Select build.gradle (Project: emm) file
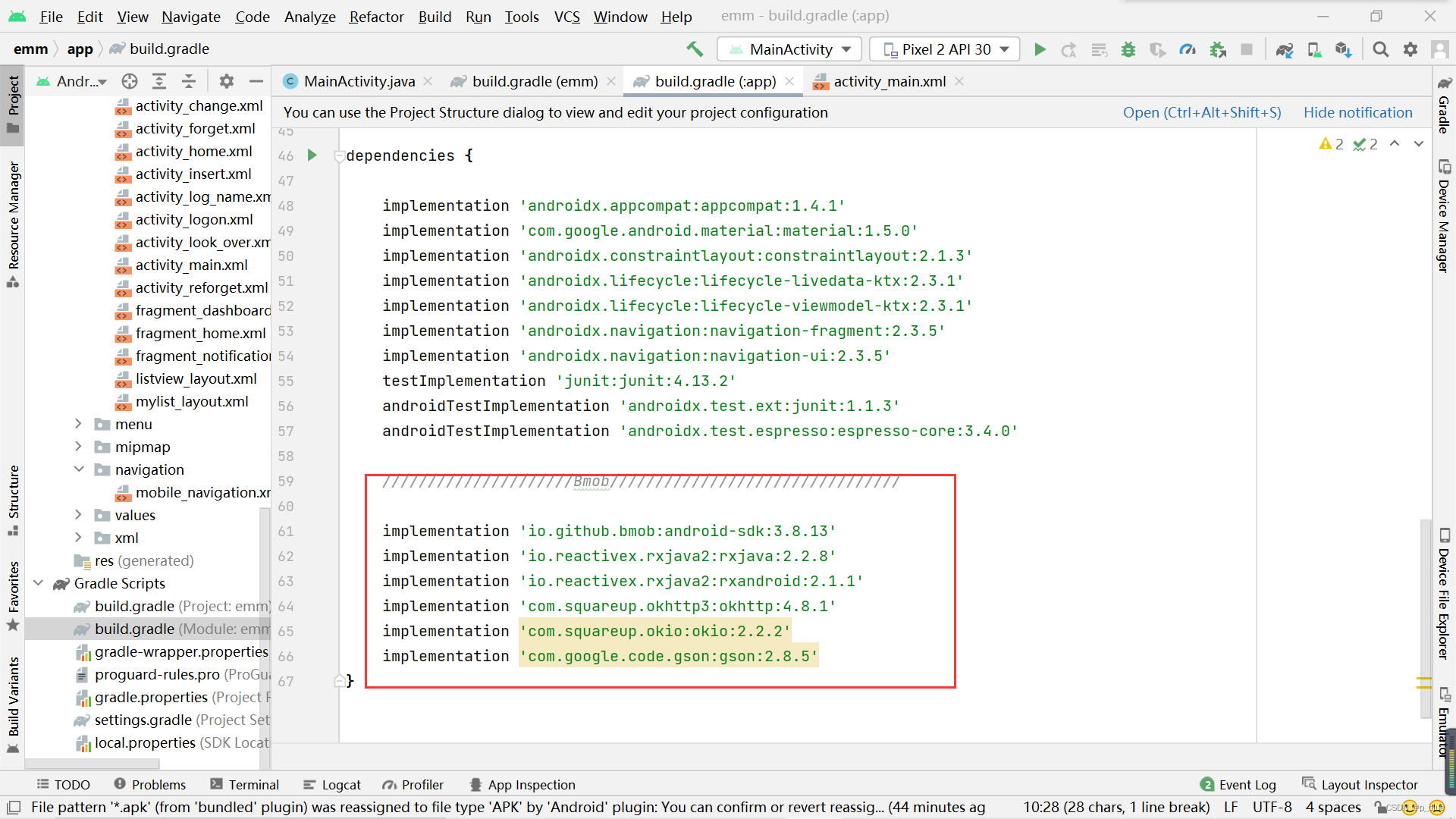Image resolution: width=1456 pixels, height=819 pixels. pos(172,606)
